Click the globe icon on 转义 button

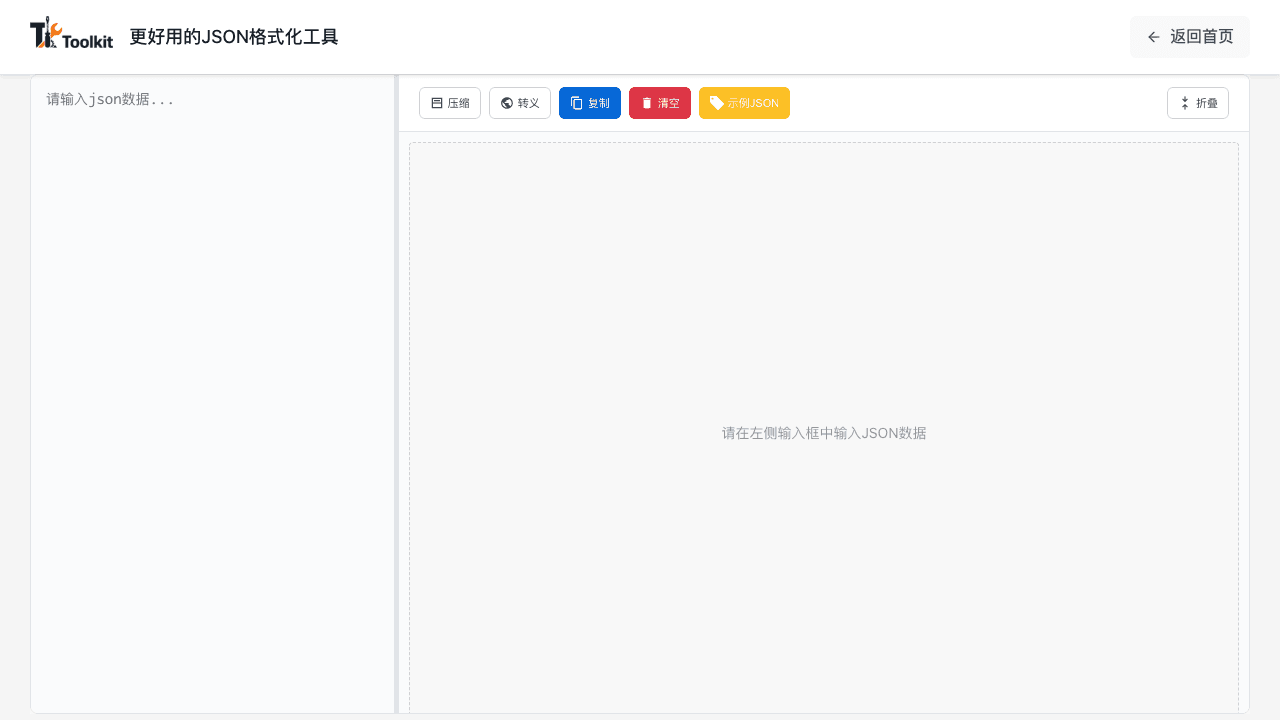[x=506, y=103]
